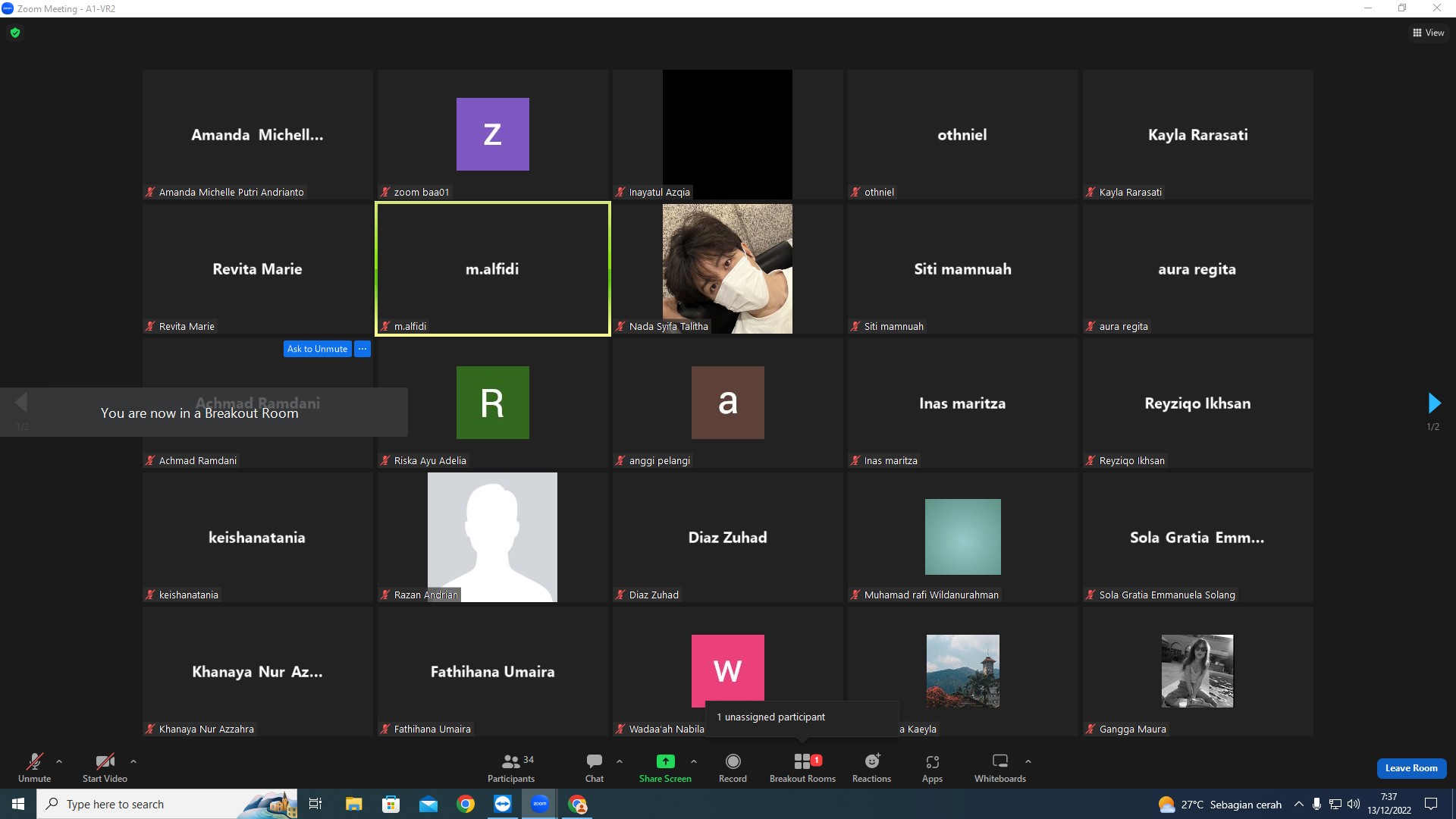
Task: Open the View layout menu
Action: (1428, 33)
